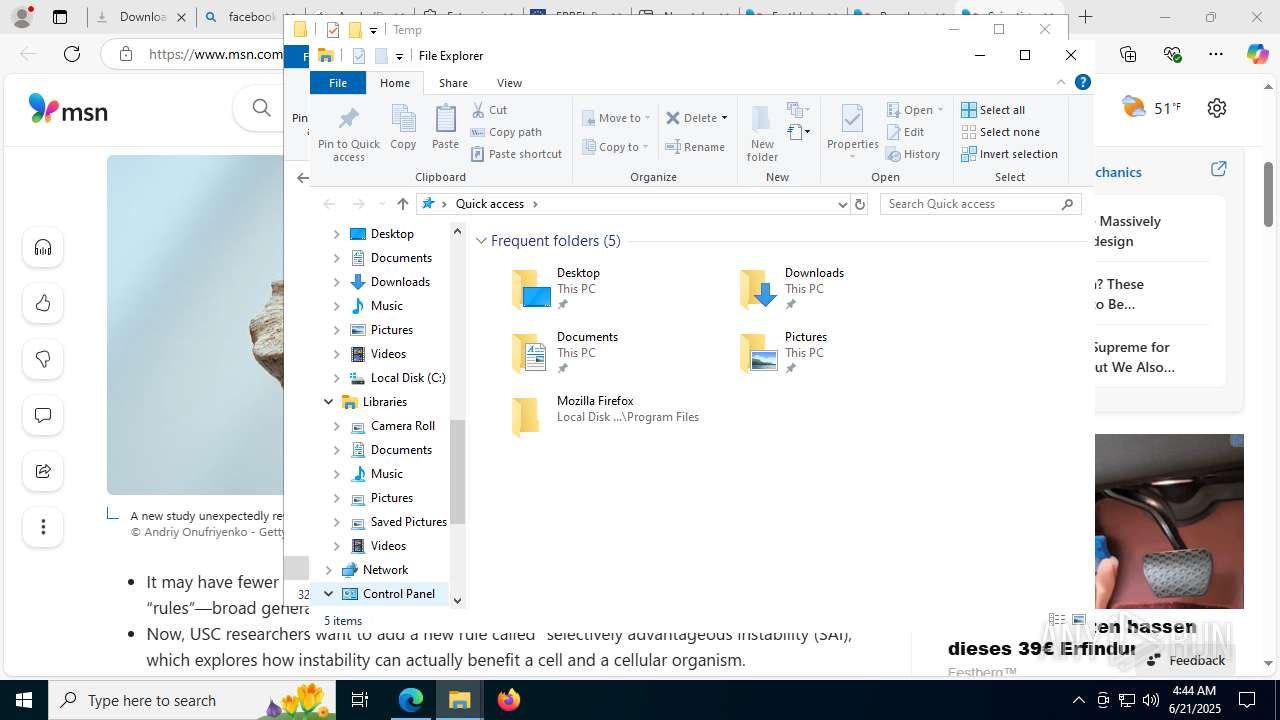Open the File menu tab

point(338,83)
